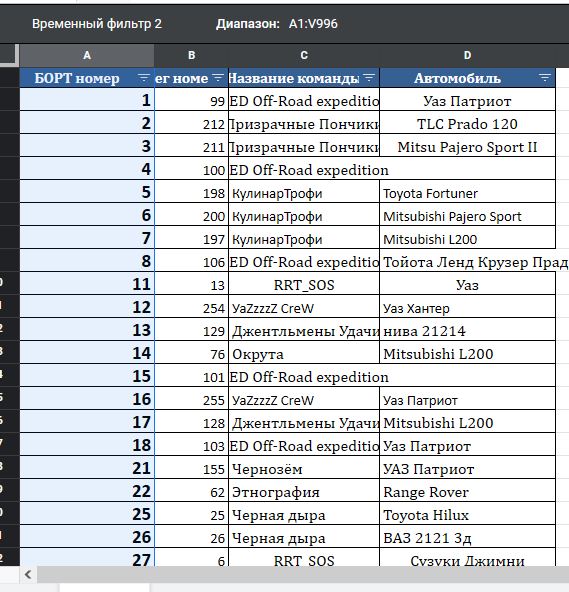The width and height of the screenshot is (569, 592).
Task: Select the Range Rover cell
Action: coord(467,492)
